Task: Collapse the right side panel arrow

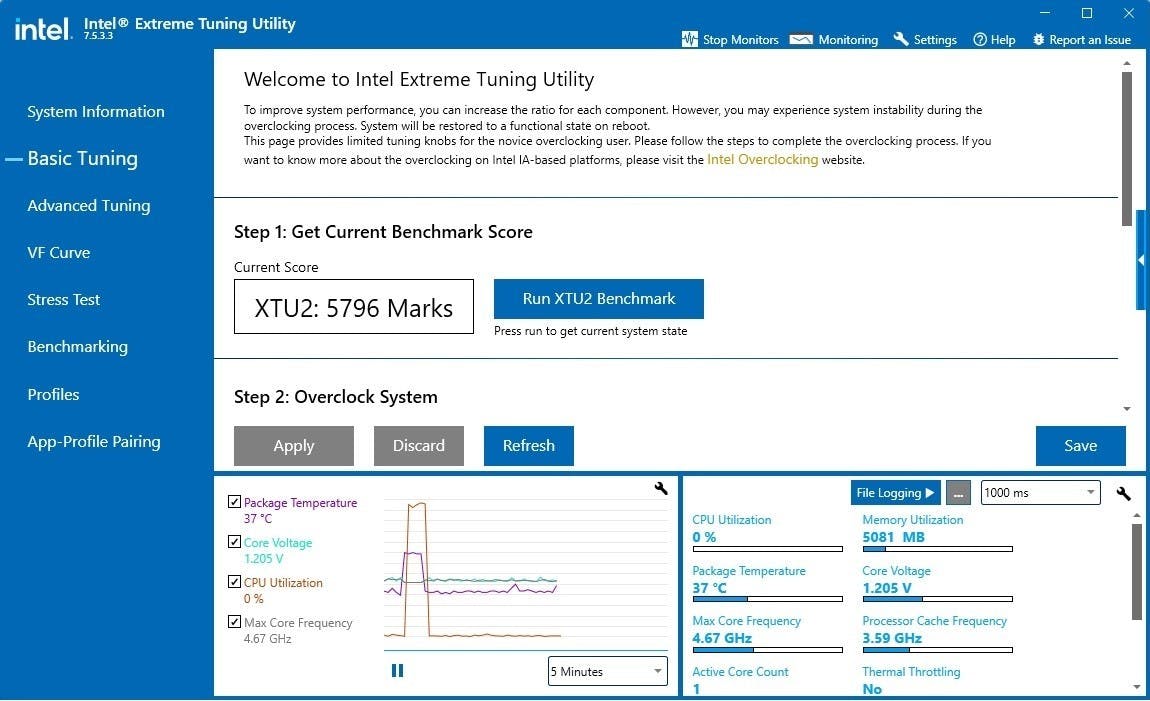Action: [x=1141, y=260]
